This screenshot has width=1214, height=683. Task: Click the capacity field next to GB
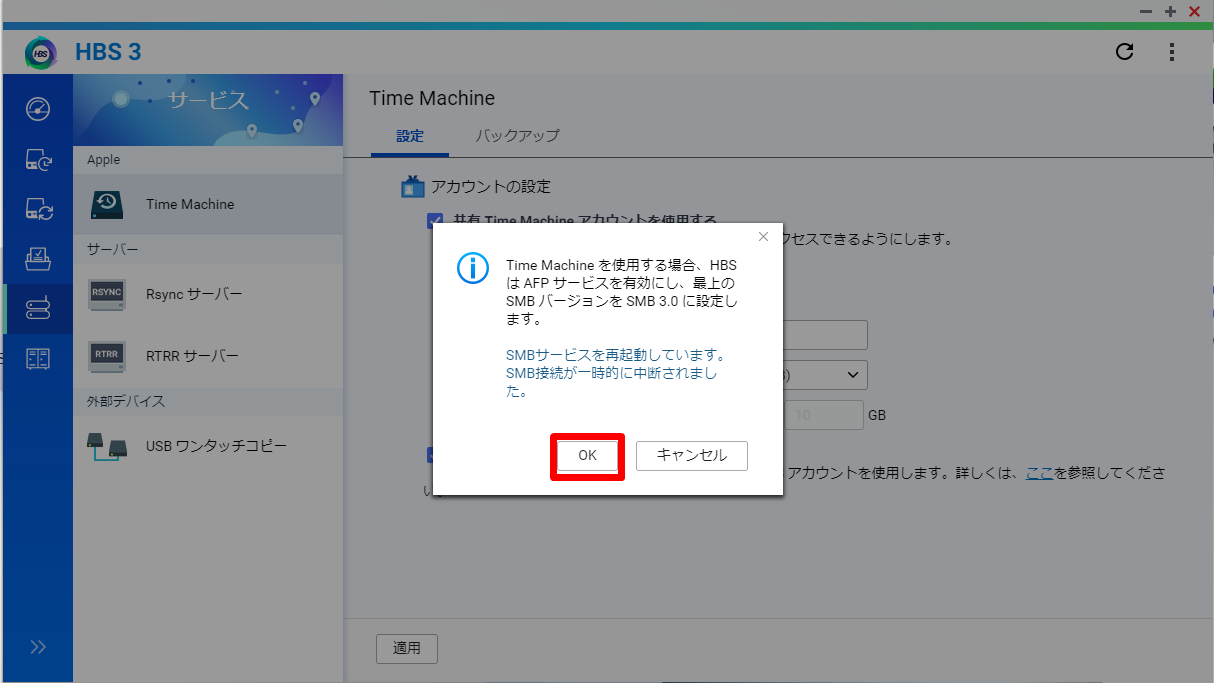tap(823, 415)
